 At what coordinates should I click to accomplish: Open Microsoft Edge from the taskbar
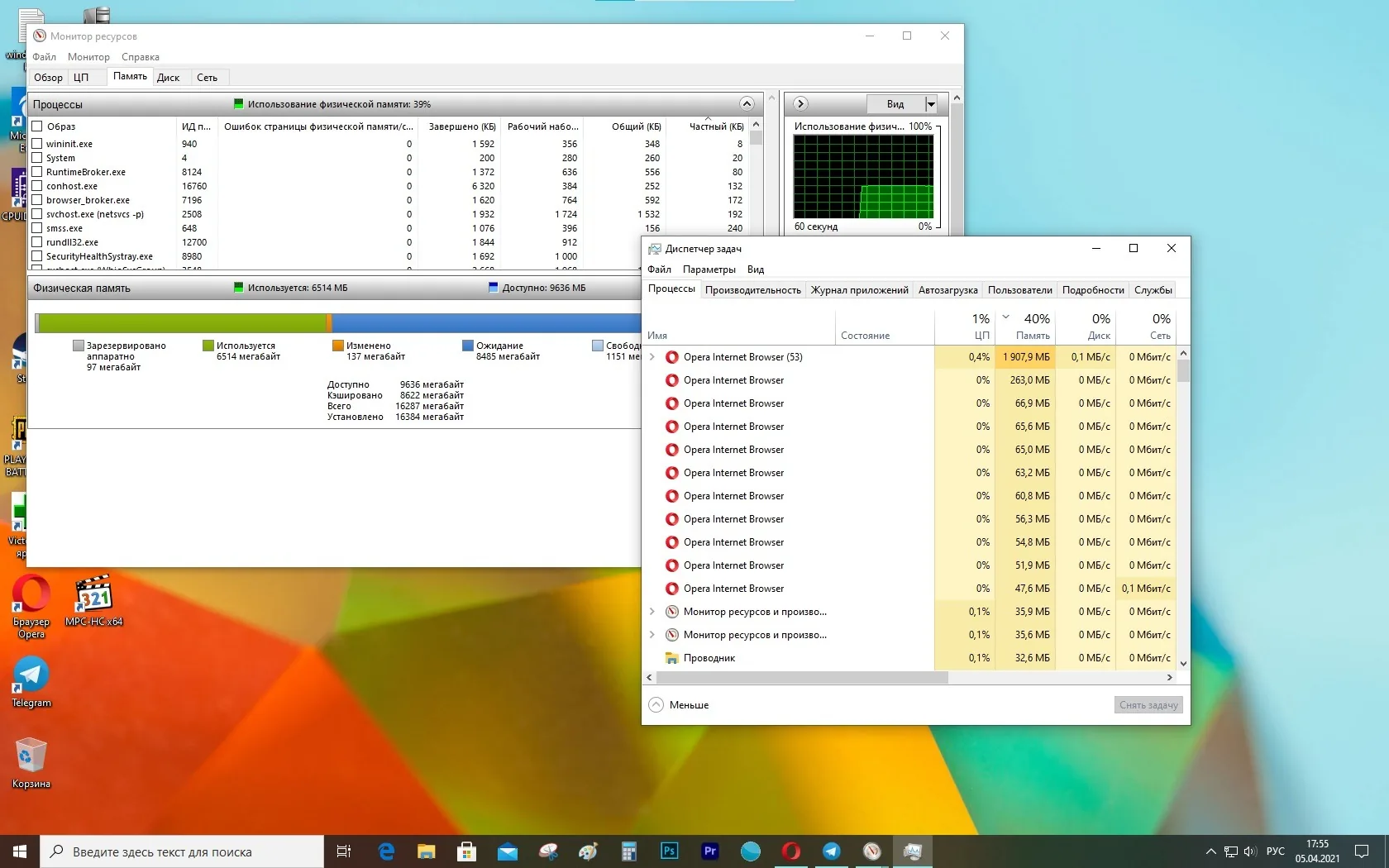385,851
